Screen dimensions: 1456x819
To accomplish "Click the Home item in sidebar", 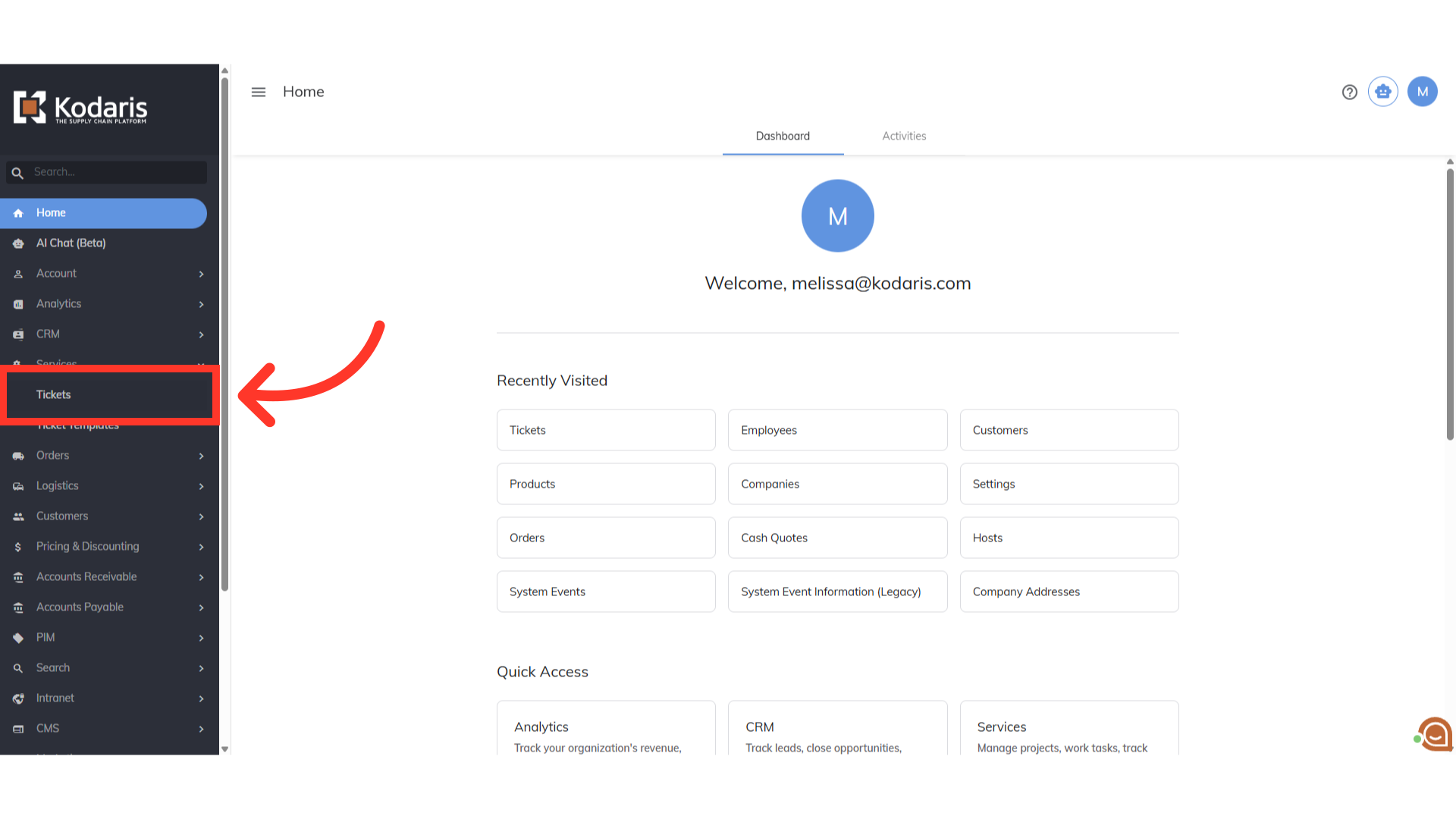I will 51,213.
